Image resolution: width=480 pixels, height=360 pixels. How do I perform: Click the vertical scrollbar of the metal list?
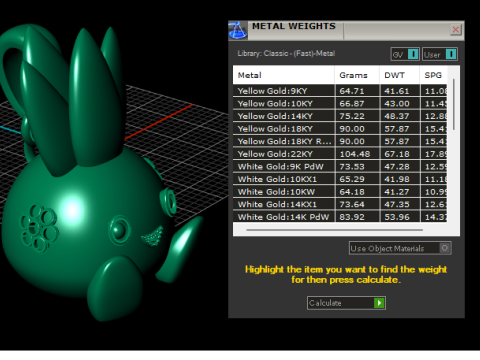coord(453,105)
